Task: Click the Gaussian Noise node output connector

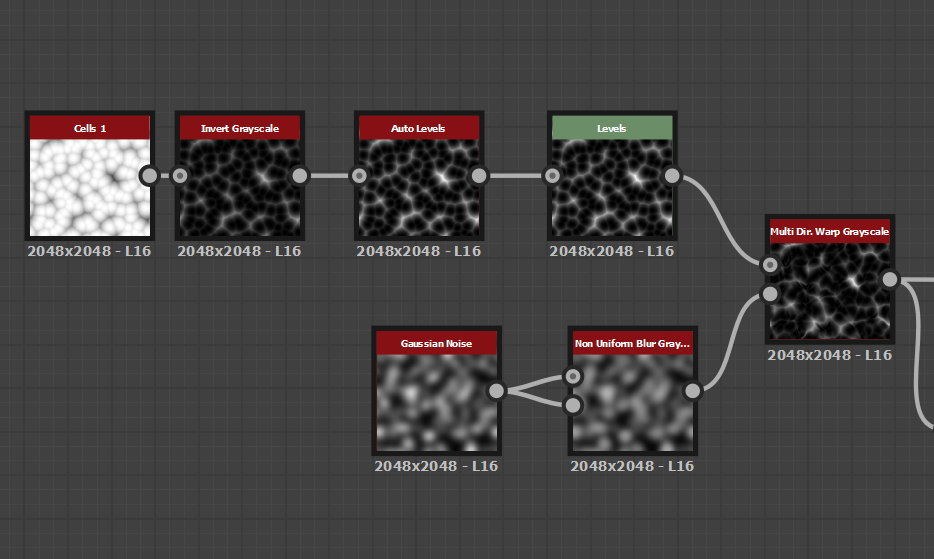Action: point(496,391)
